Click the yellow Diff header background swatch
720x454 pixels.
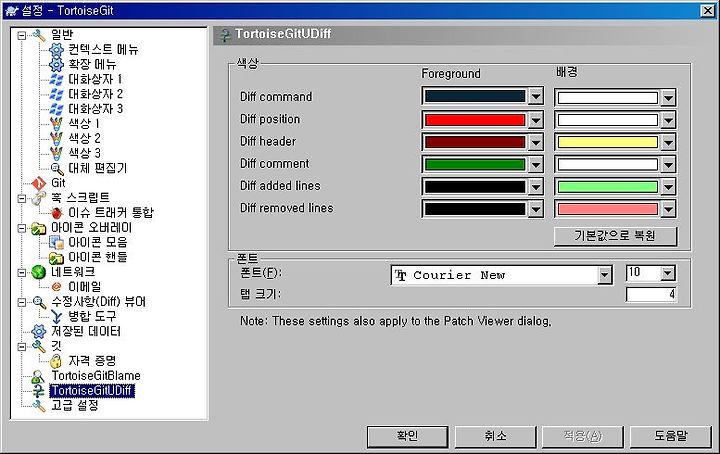(x=608, y=142)
